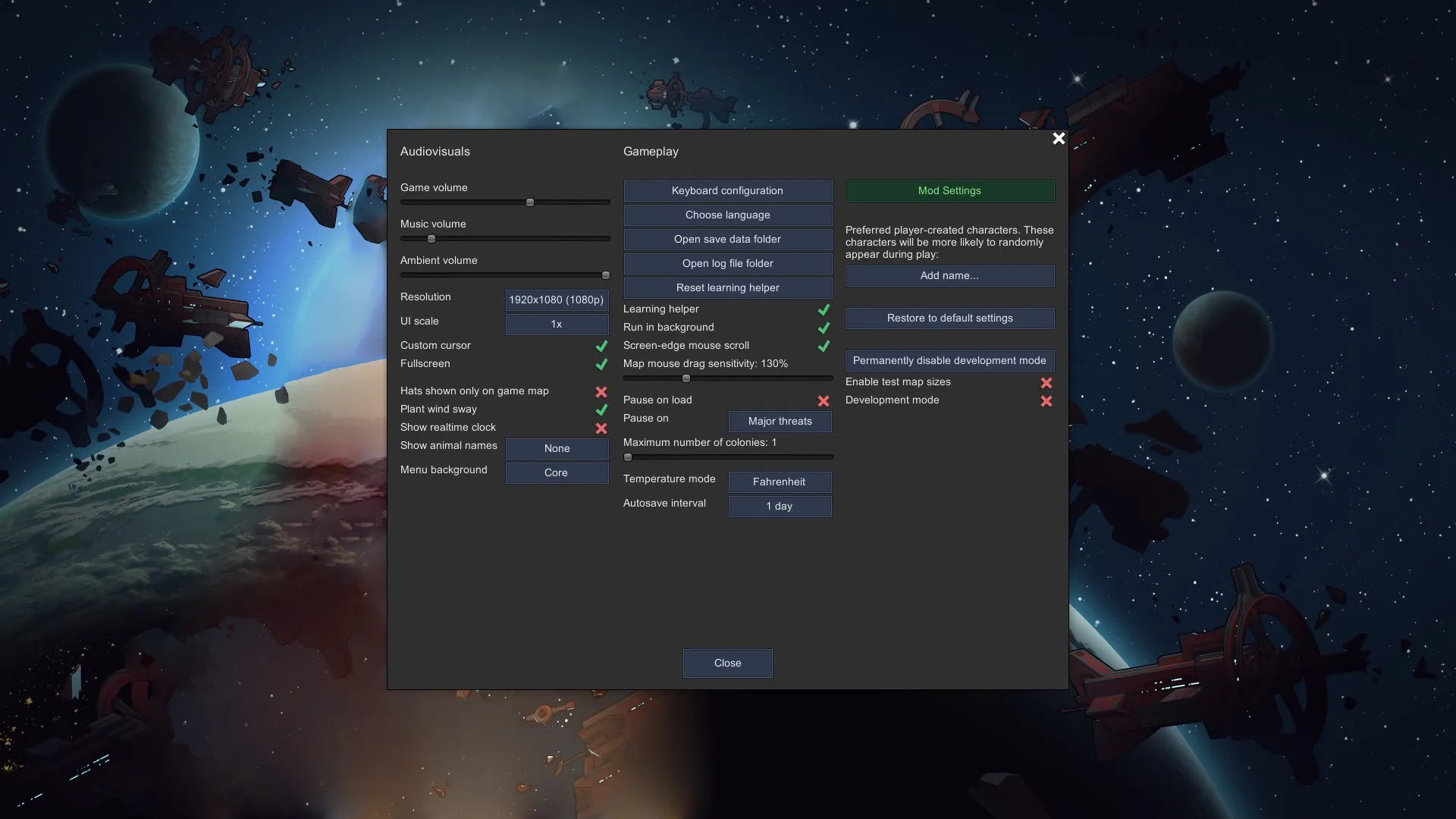Open Autosave interval 1 day dropdown

tap(780, 506)
